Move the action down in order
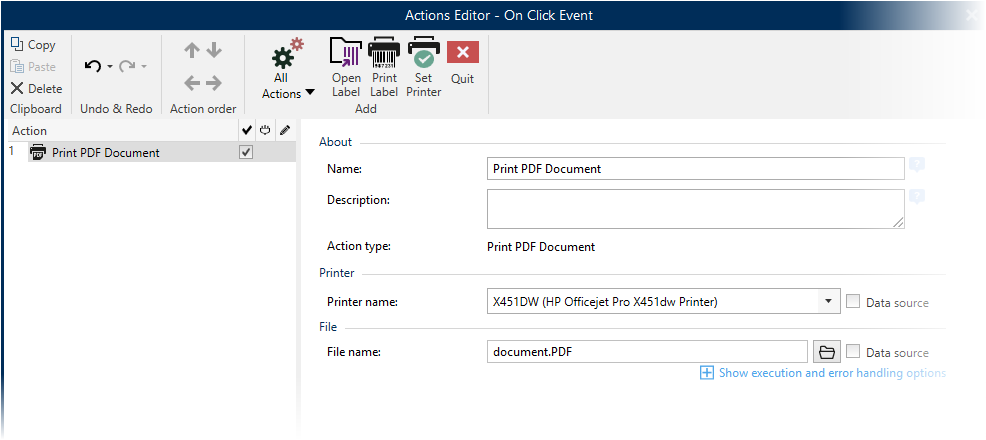The height and width of the screenshot is (440, 986). tap(214, 50)
